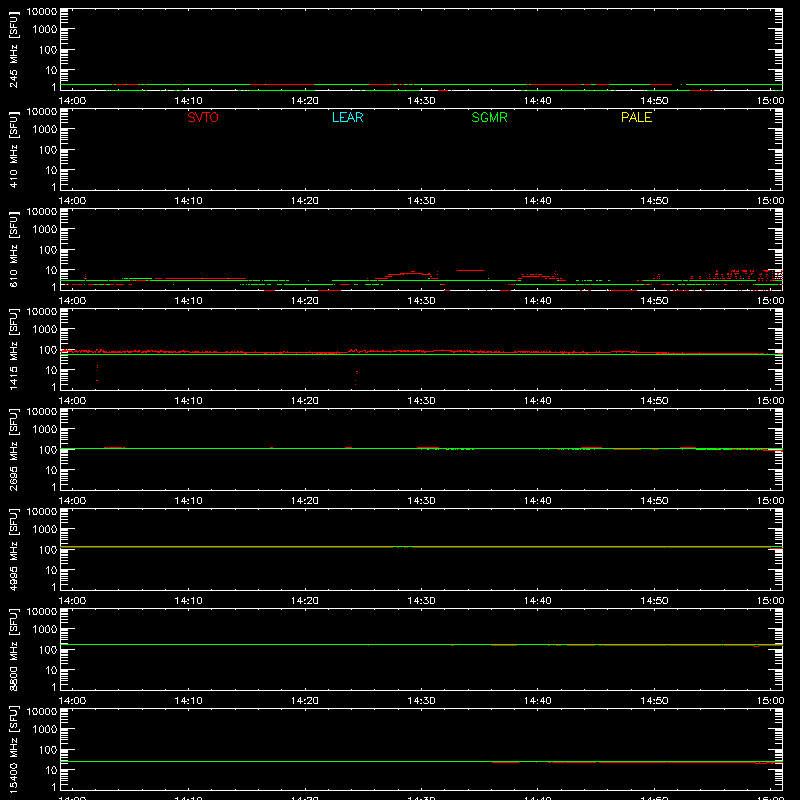
Task: Click 14:10 tick label below 1415 MHz plot
Action: tap(188, 401)
